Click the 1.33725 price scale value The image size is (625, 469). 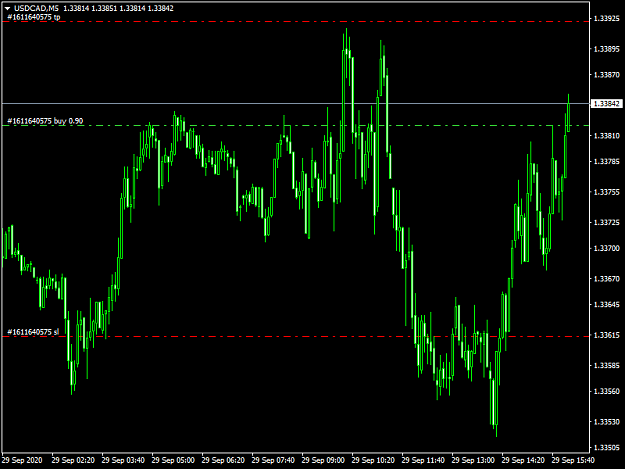(607, 222)
